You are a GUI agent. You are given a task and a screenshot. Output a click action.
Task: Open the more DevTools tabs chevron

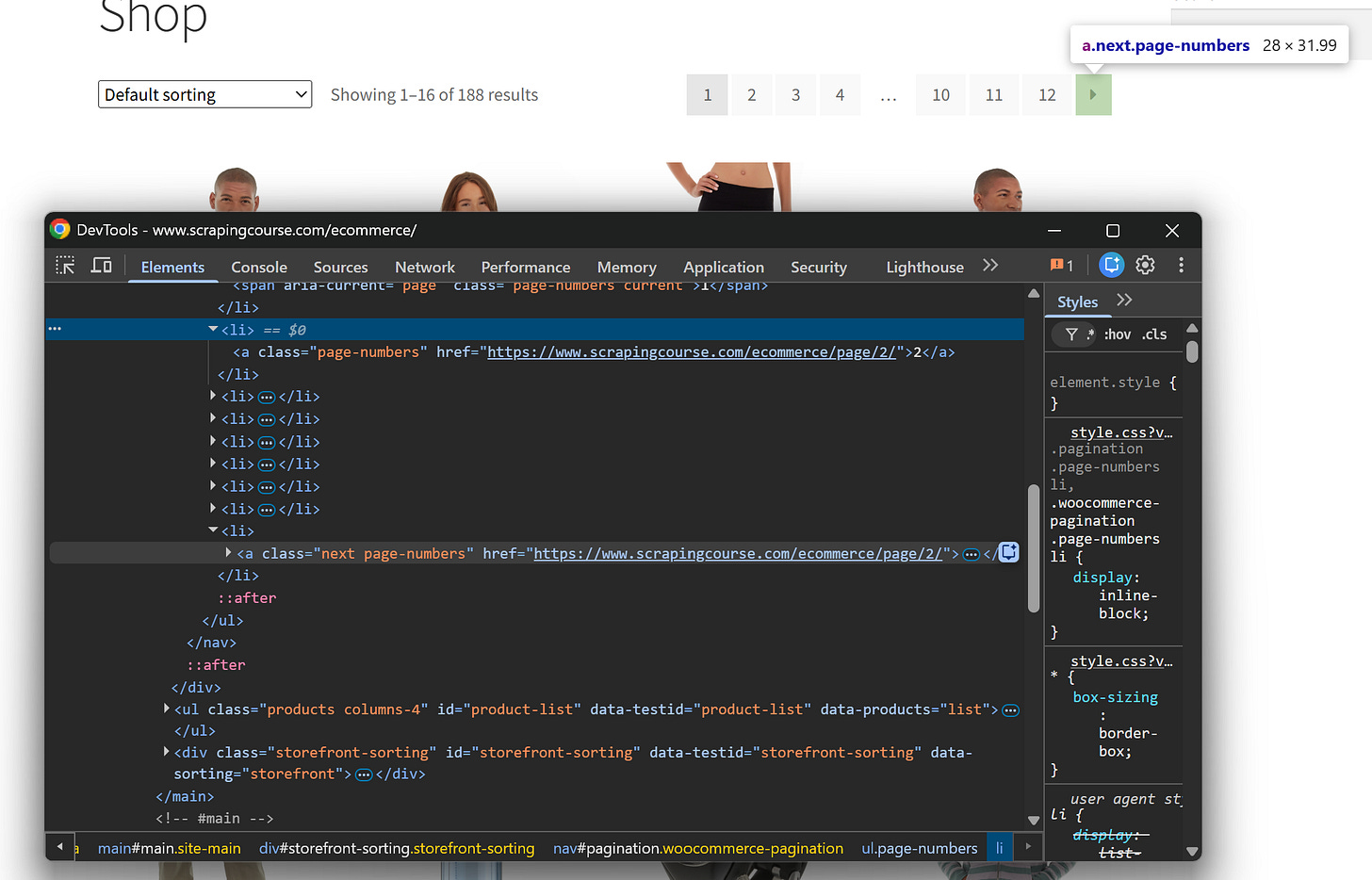(x=989, y=266)
